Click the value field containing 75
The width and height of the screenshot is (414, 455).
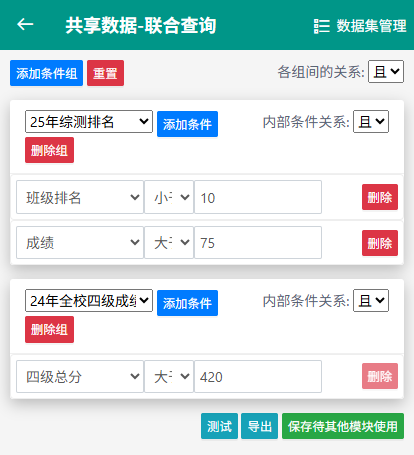click(258, 242)
